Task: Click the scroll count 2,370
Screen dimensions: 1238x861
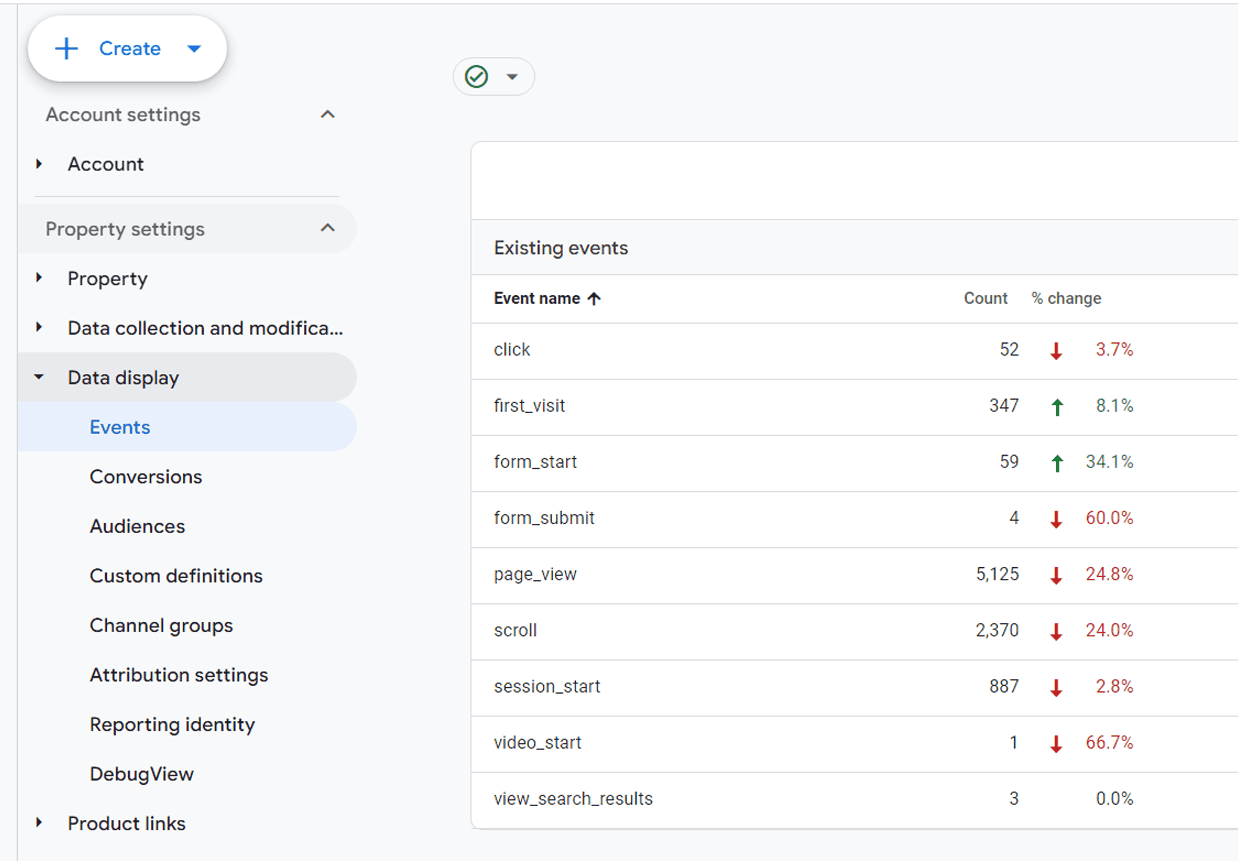Action: click(998, 631)
